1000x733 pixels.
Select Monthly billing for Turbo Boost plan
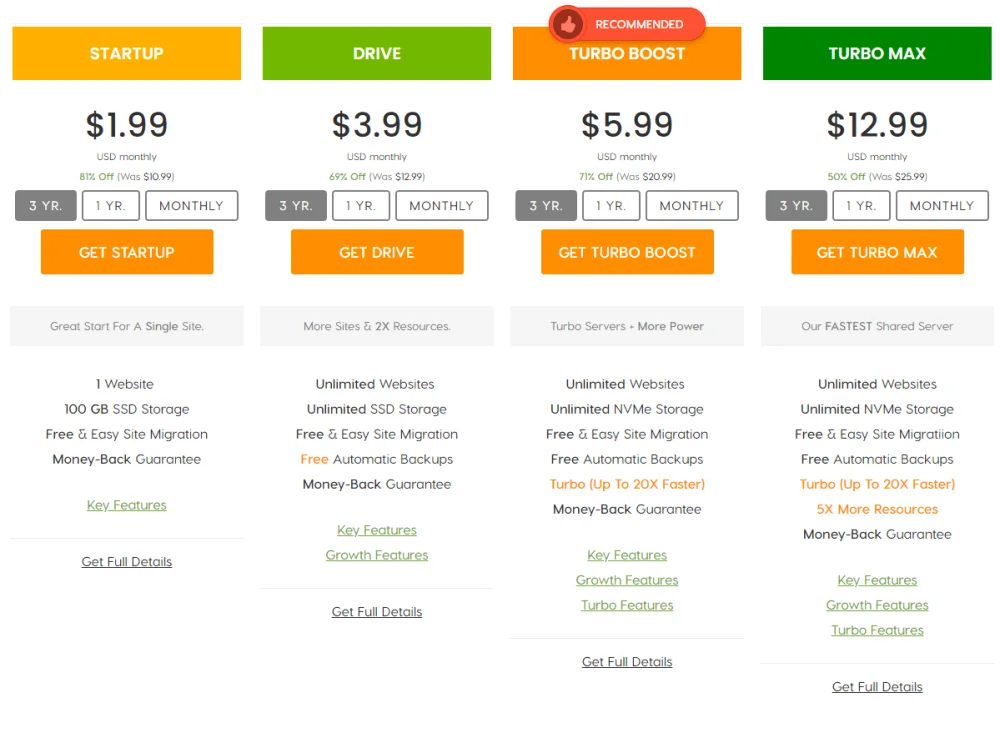point(691,206)
